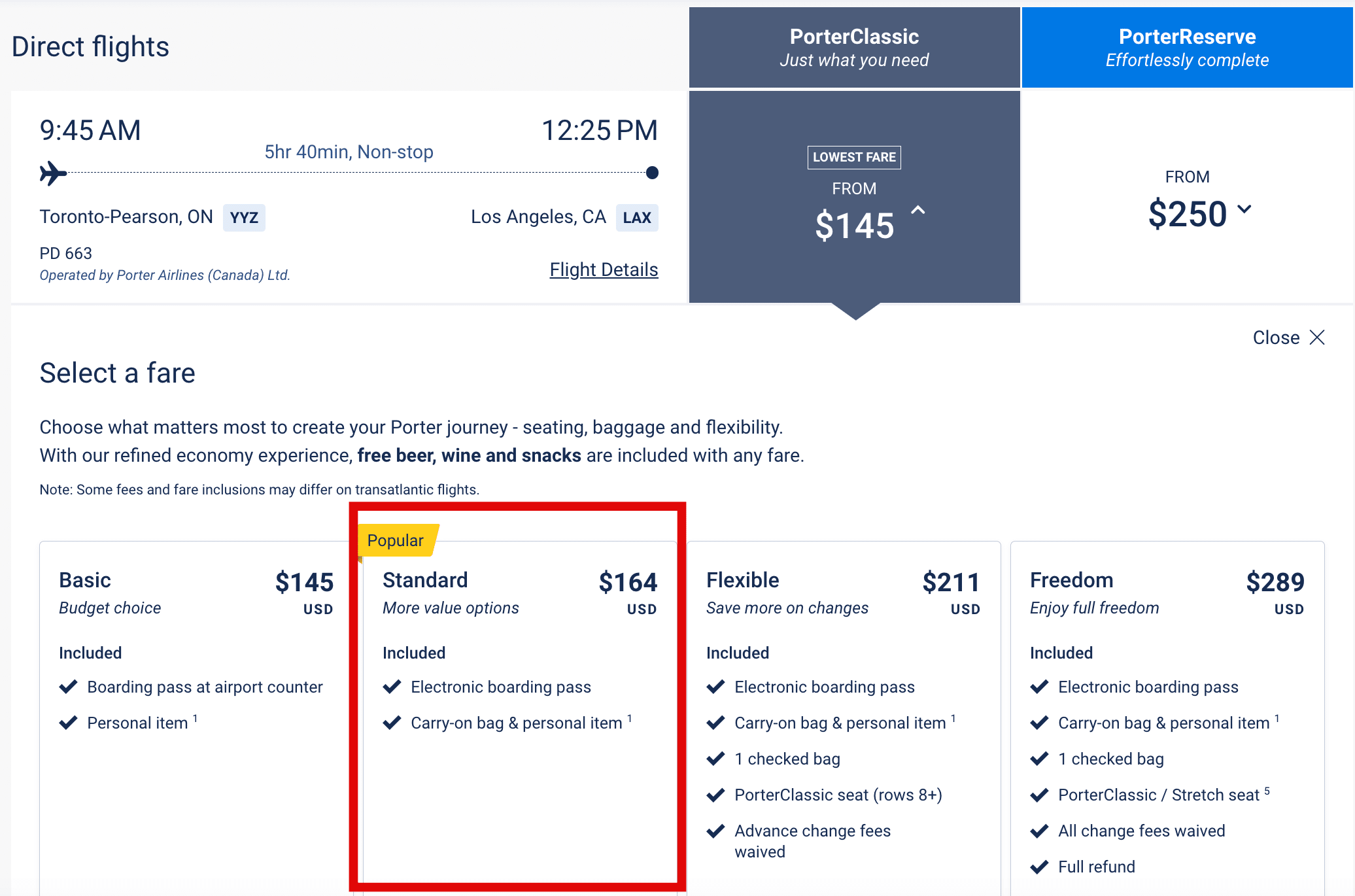Click checkmark beside All change fees waived
Viewport: 1355px width, 896px height.
[1039, 831]
